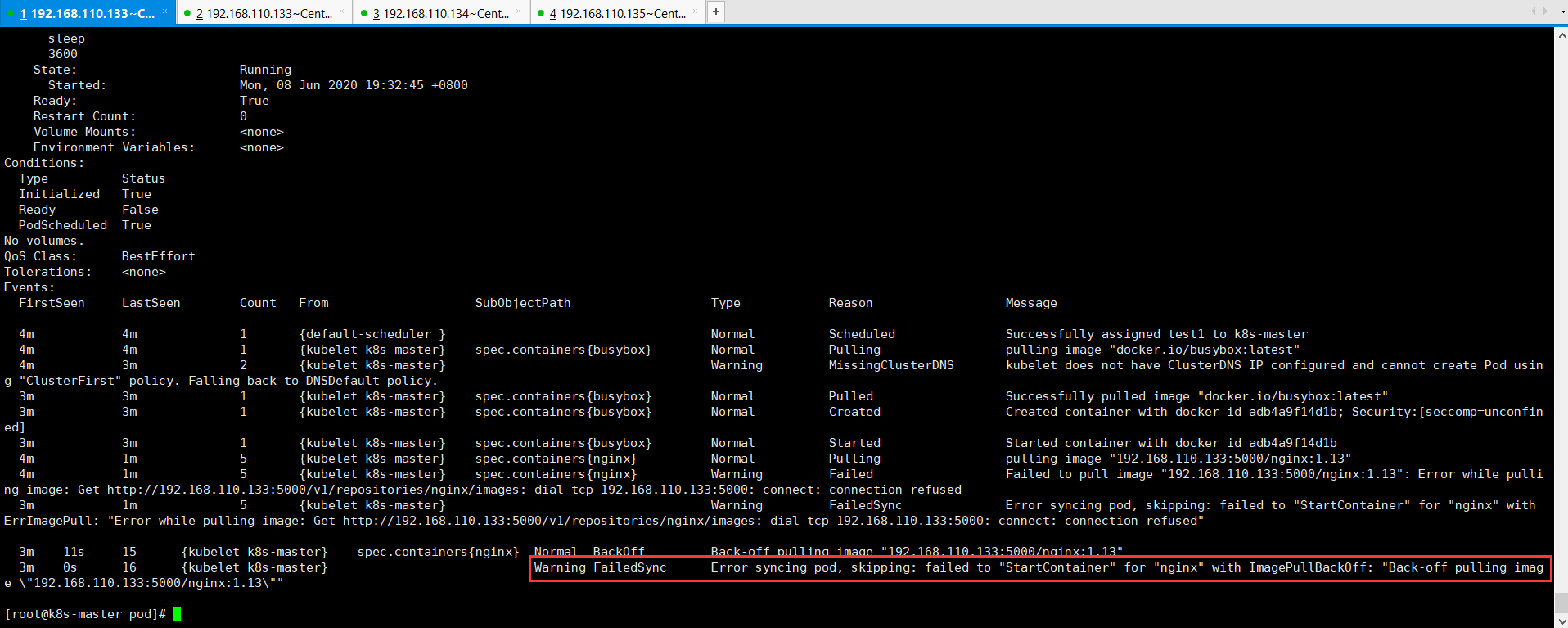Open session tab 4 192.168.110.135
Image resolution: width=1568 pixels, height=628 pixels.
[x=617, y=13]
